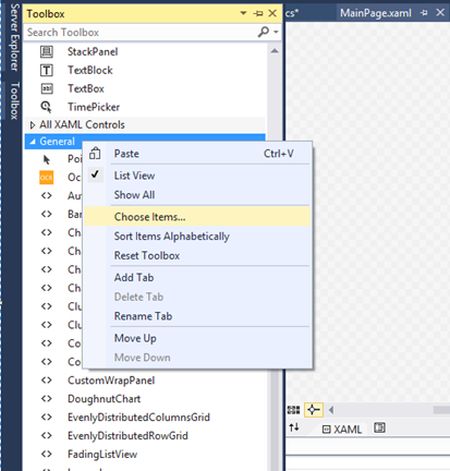This screenshot has height=471, width=450.
Task: Click the EvenlyDistributedRowGrid icon
Action: (46, 436)
